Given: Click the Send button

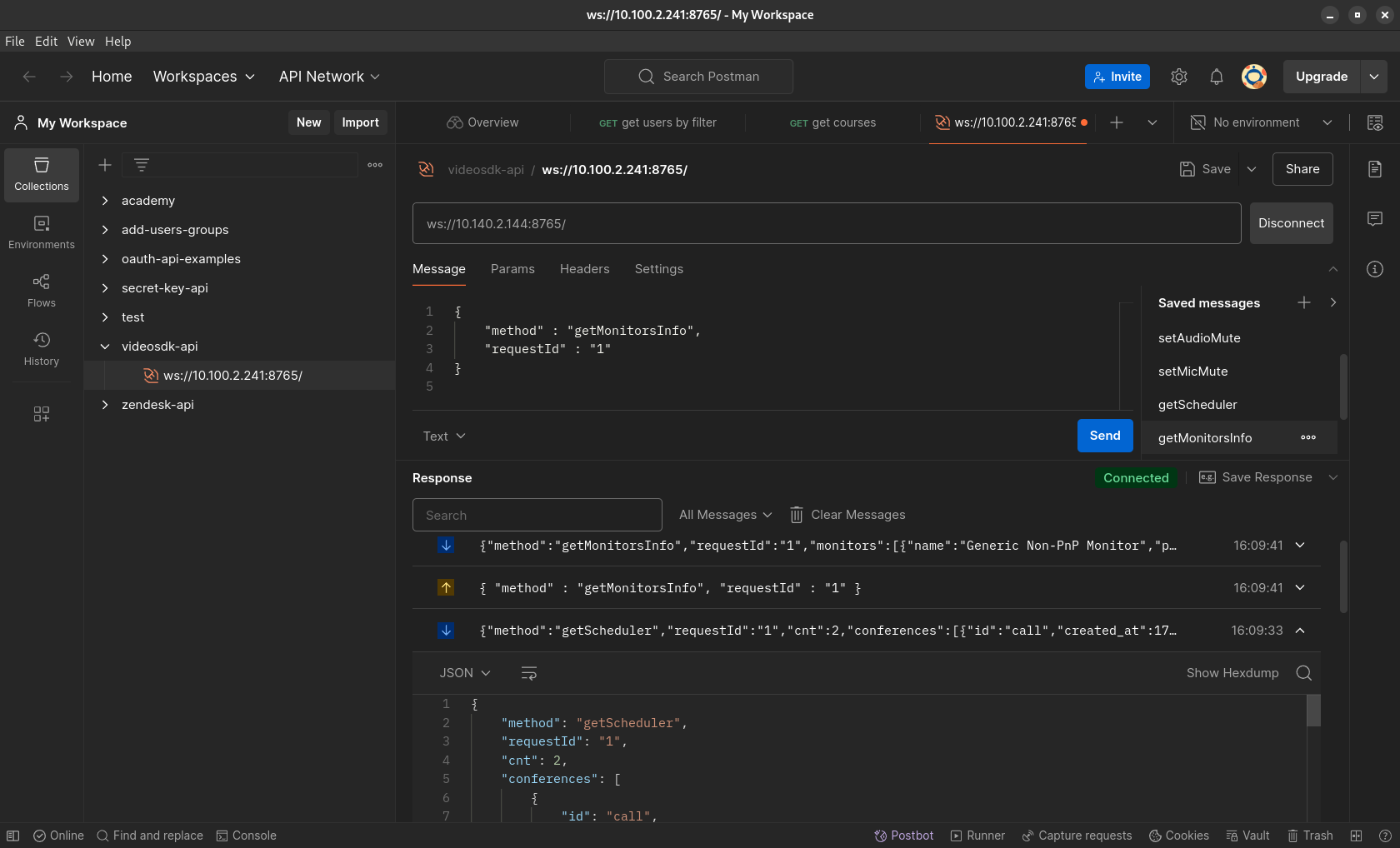Looking at the screenshot, I should pyautogui.click(x=1105, y=436).
